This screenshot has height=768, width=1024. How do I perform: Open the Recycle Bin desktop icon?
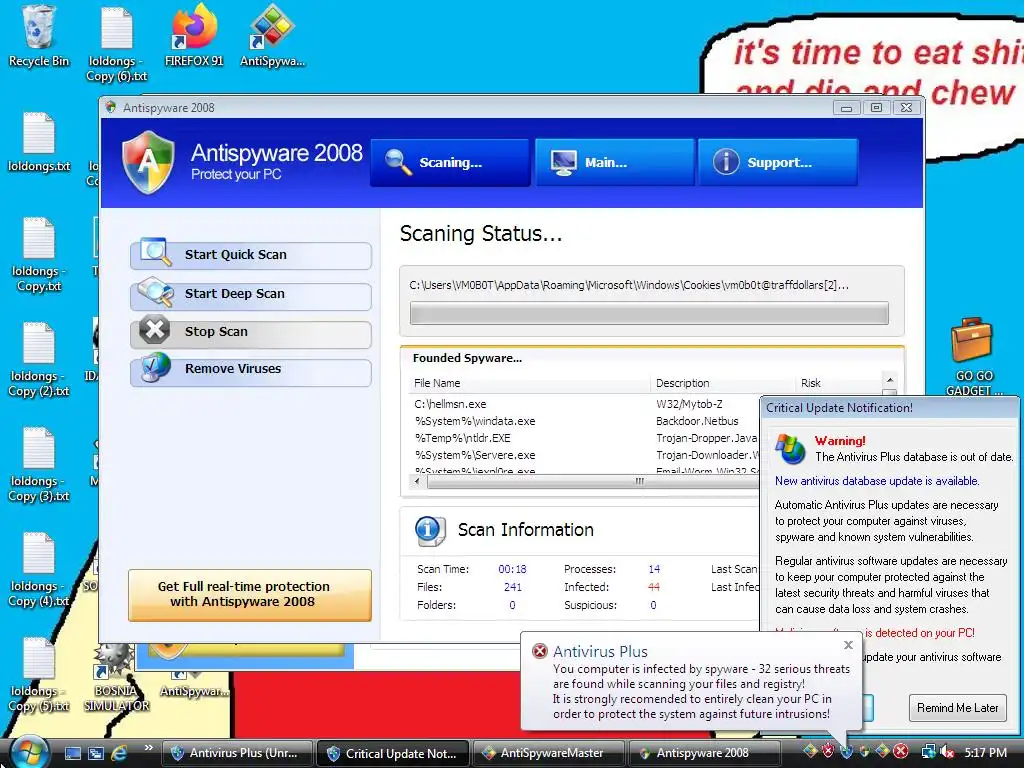pyautogui.click(x=38, y=36)
